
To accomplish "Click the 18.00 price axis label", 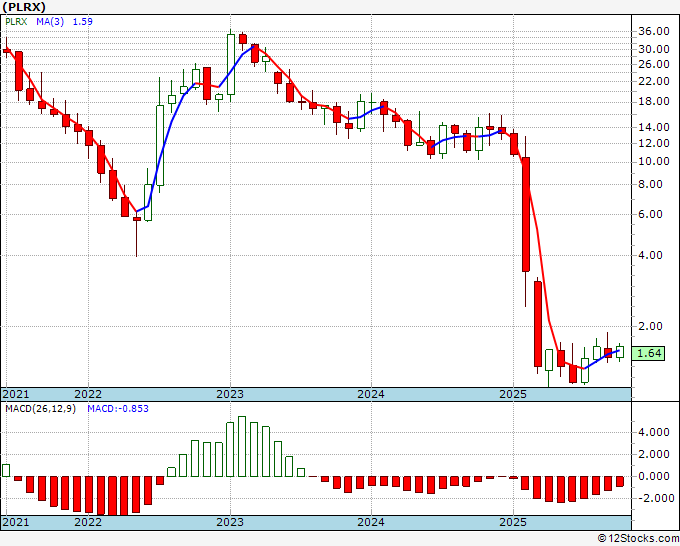I will [654, 101].
